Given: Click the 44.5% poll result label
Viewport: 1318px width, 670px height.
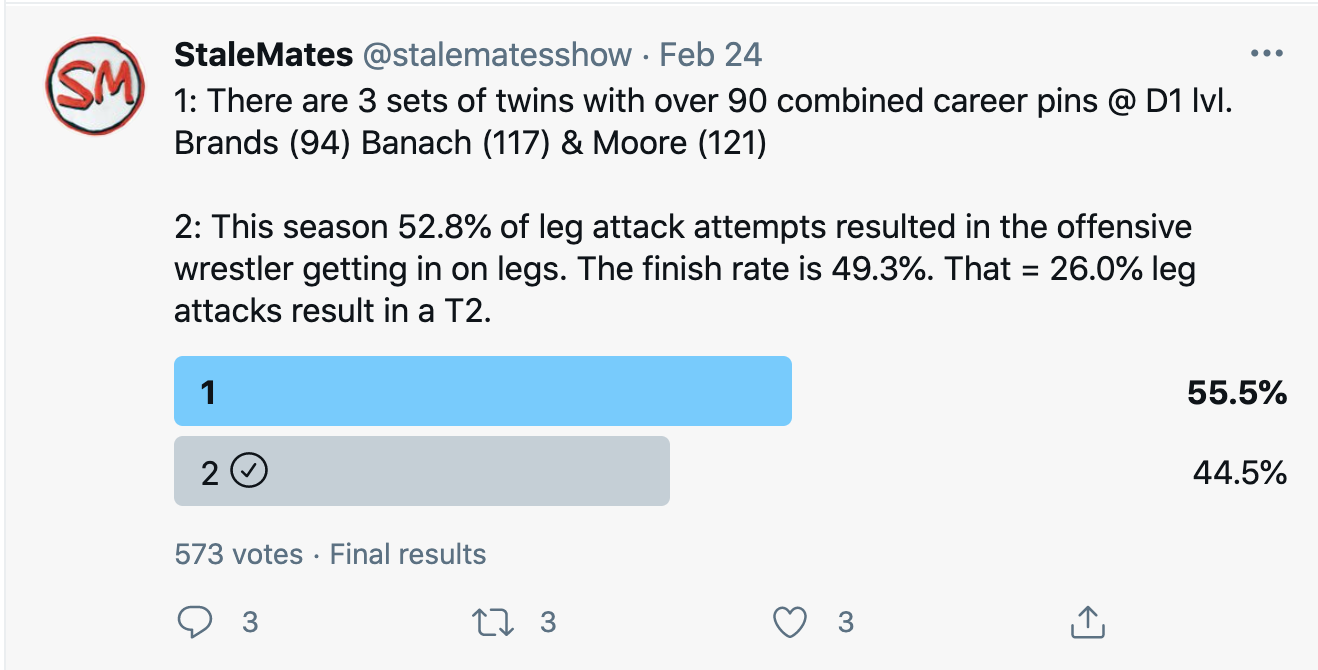Looking at the screenshot, I should 1239,472.
